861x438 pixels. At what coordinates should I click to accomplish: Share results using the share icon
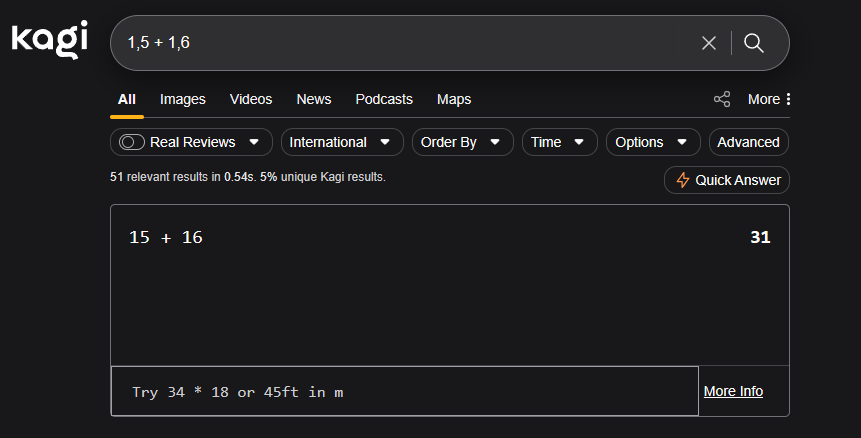tap(722, 99)
